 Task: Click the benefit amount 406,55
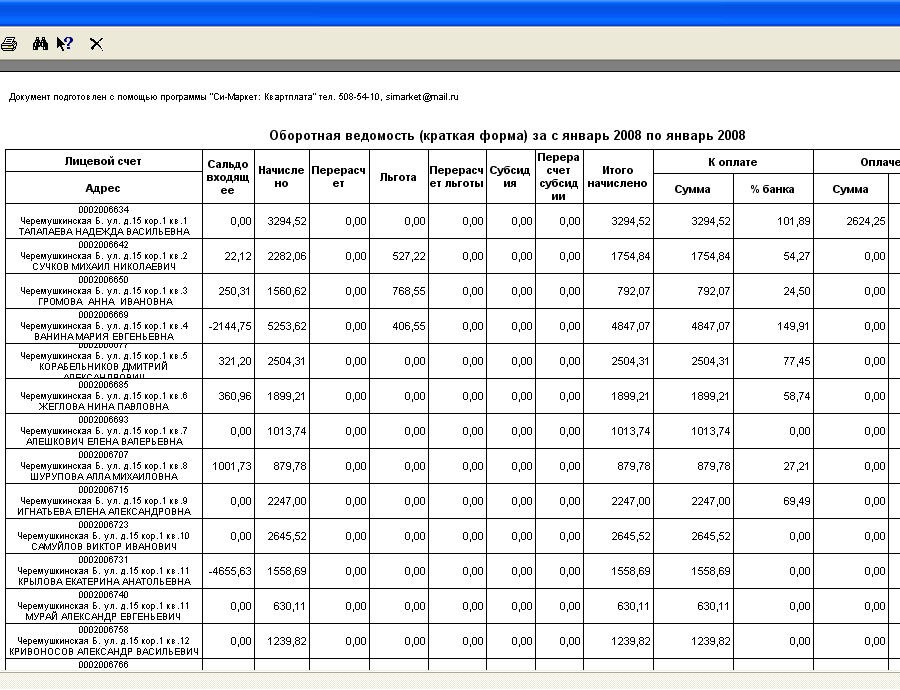(x=409, y=326)
